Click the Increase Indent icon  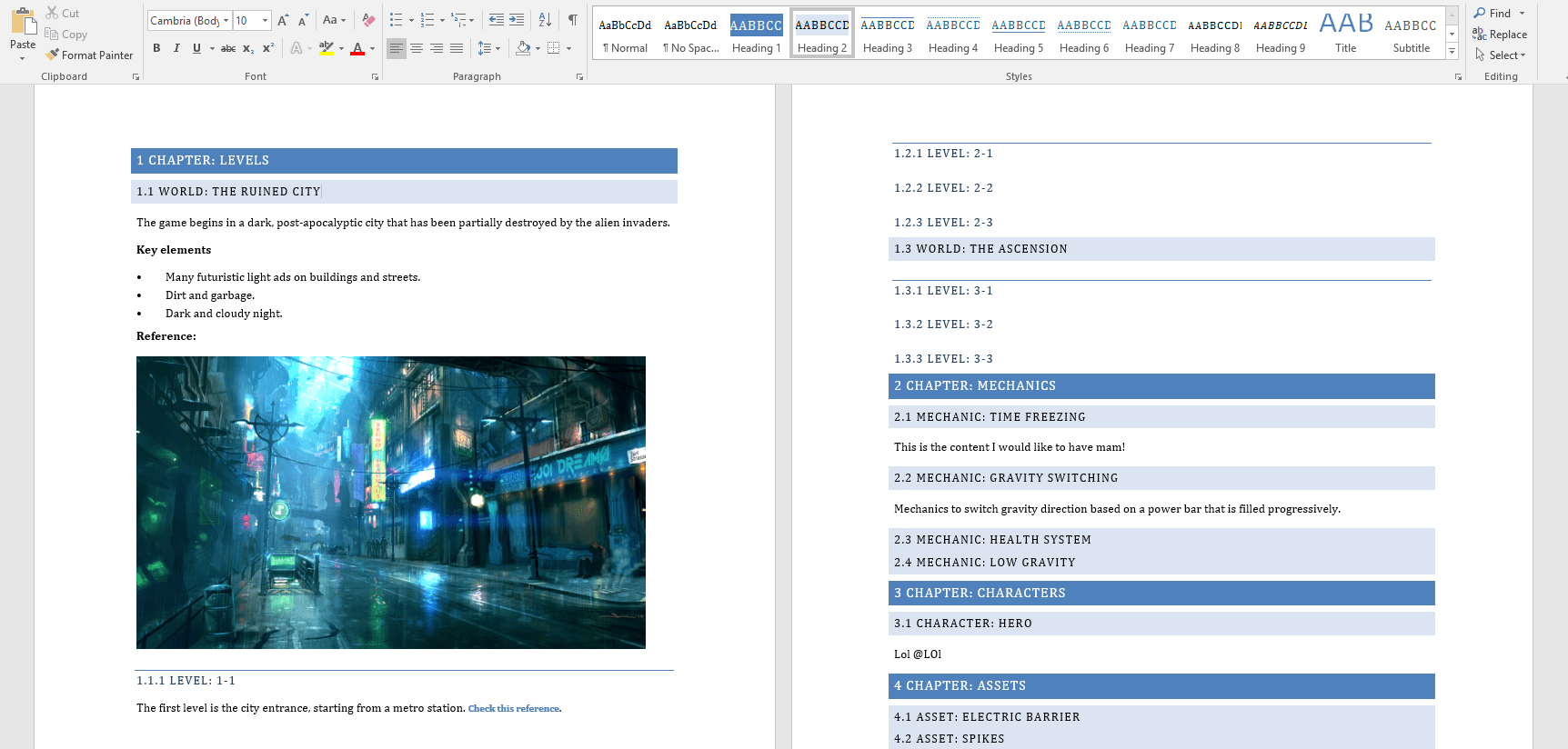coord(517,20)
